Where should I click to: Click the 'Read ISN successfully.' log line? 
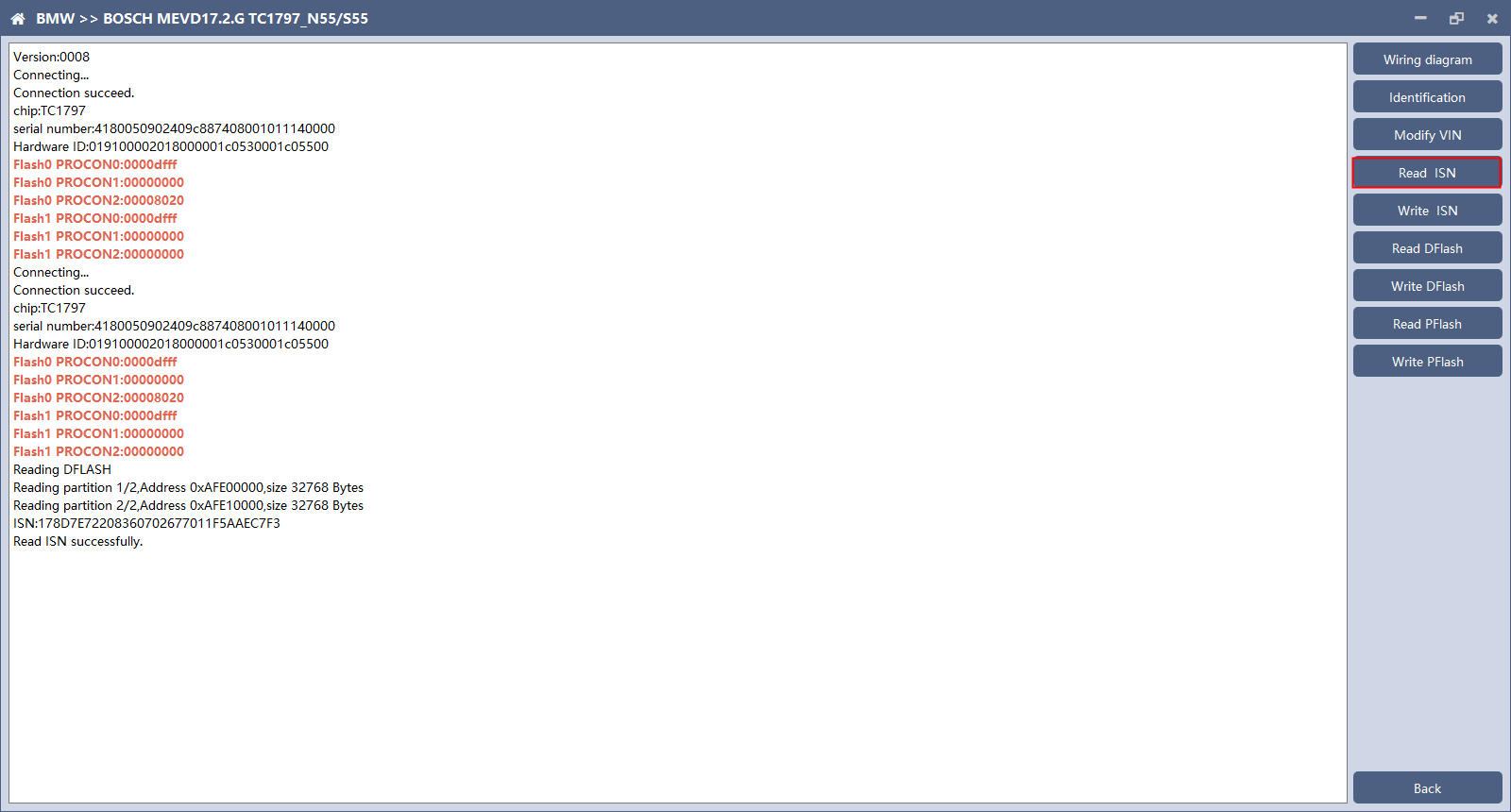(77, 541)
